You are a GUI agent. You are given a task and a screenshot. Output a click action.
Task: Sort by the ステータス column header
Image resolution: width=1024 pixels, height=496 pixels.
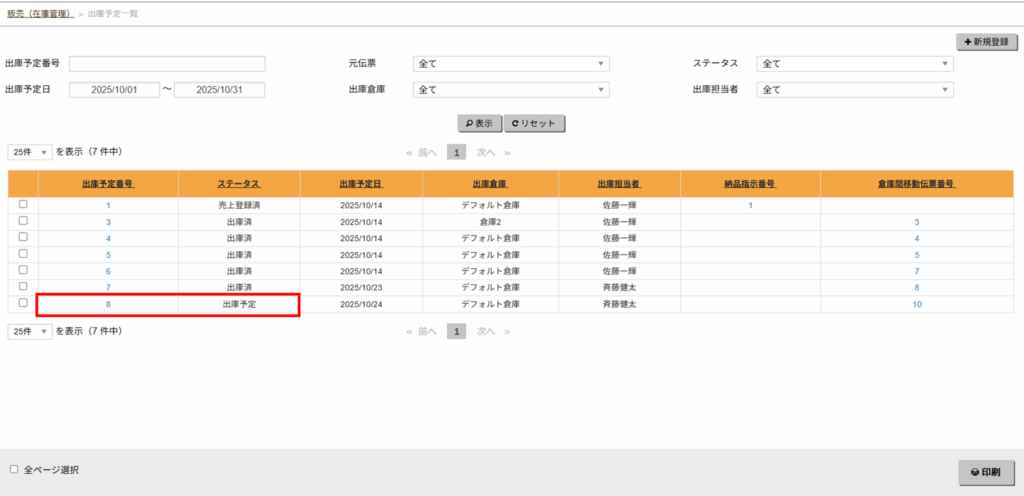pos(238,185)
